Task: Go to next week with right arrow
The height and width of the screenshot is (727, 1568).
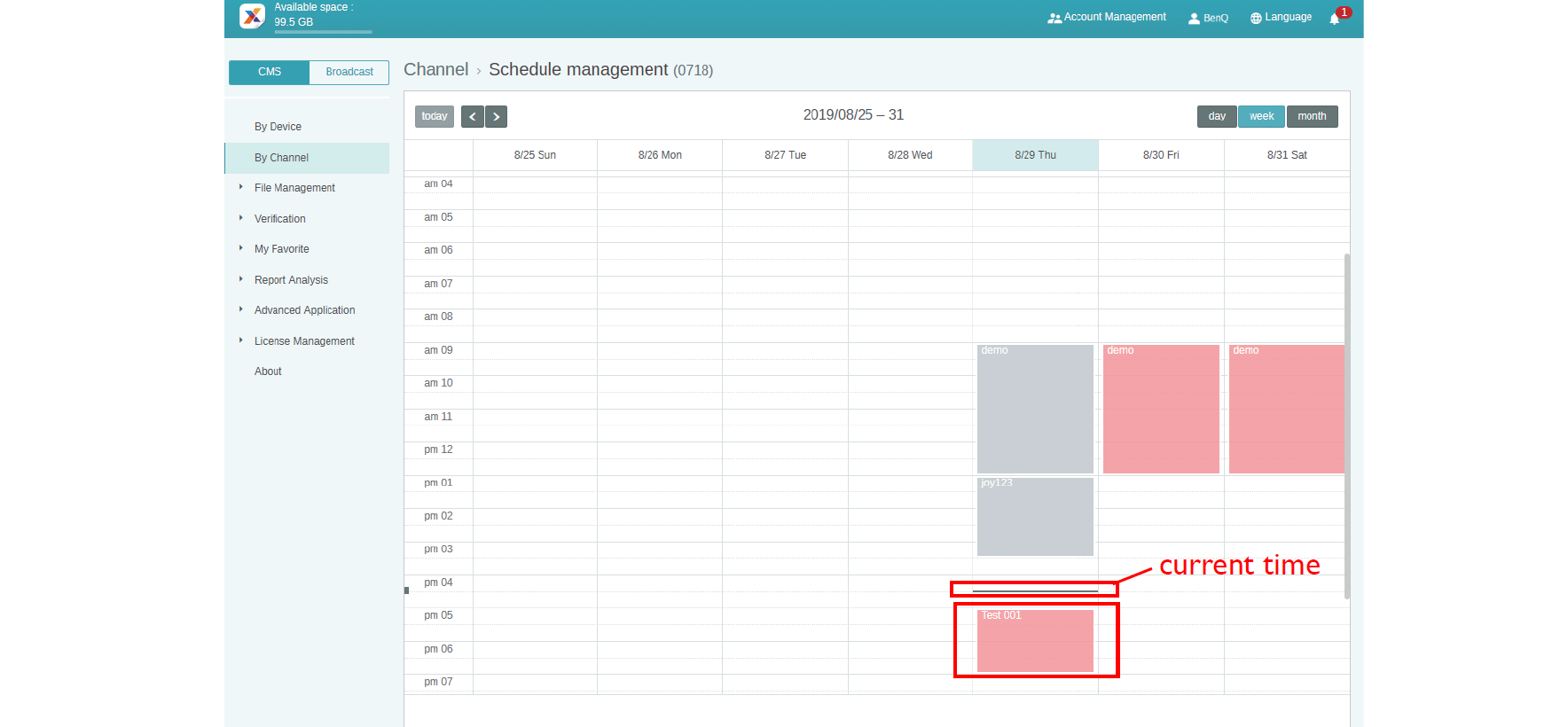Action: [497, 117]
